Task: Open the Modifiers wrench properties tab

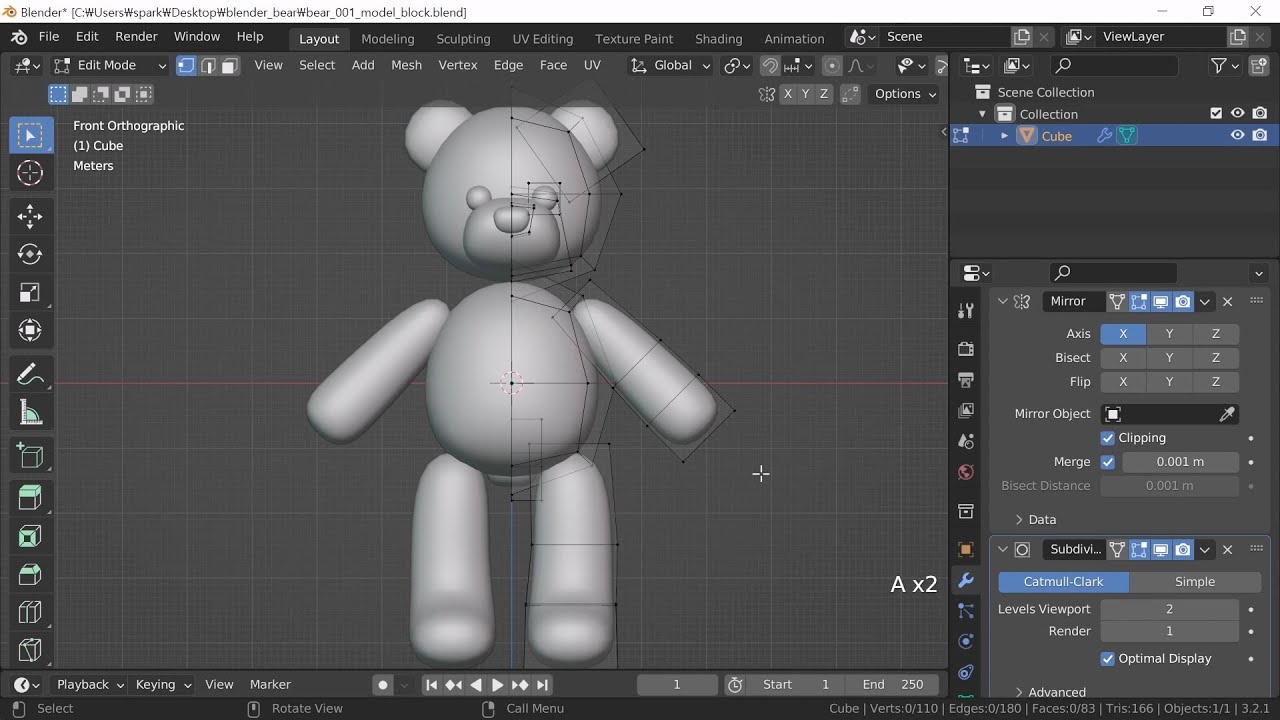Action: click(966, 580)
